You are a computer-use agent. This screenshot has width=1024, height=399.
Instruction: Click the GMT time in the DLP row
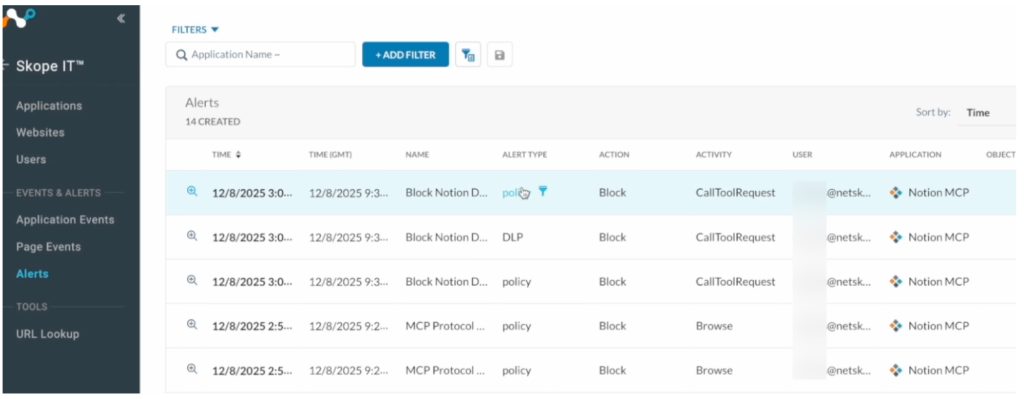tap(348, 237)
